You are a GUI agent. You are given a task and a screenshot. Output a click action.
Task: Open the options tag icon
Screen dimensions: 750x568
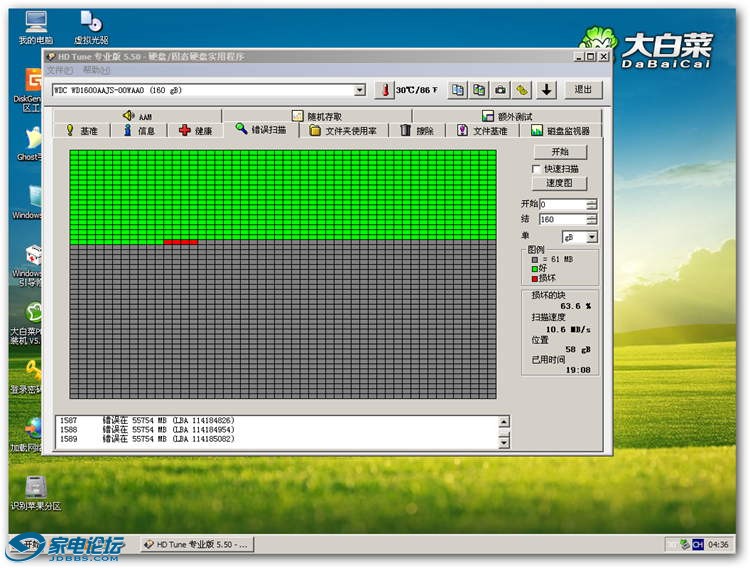tap(522, 90)
